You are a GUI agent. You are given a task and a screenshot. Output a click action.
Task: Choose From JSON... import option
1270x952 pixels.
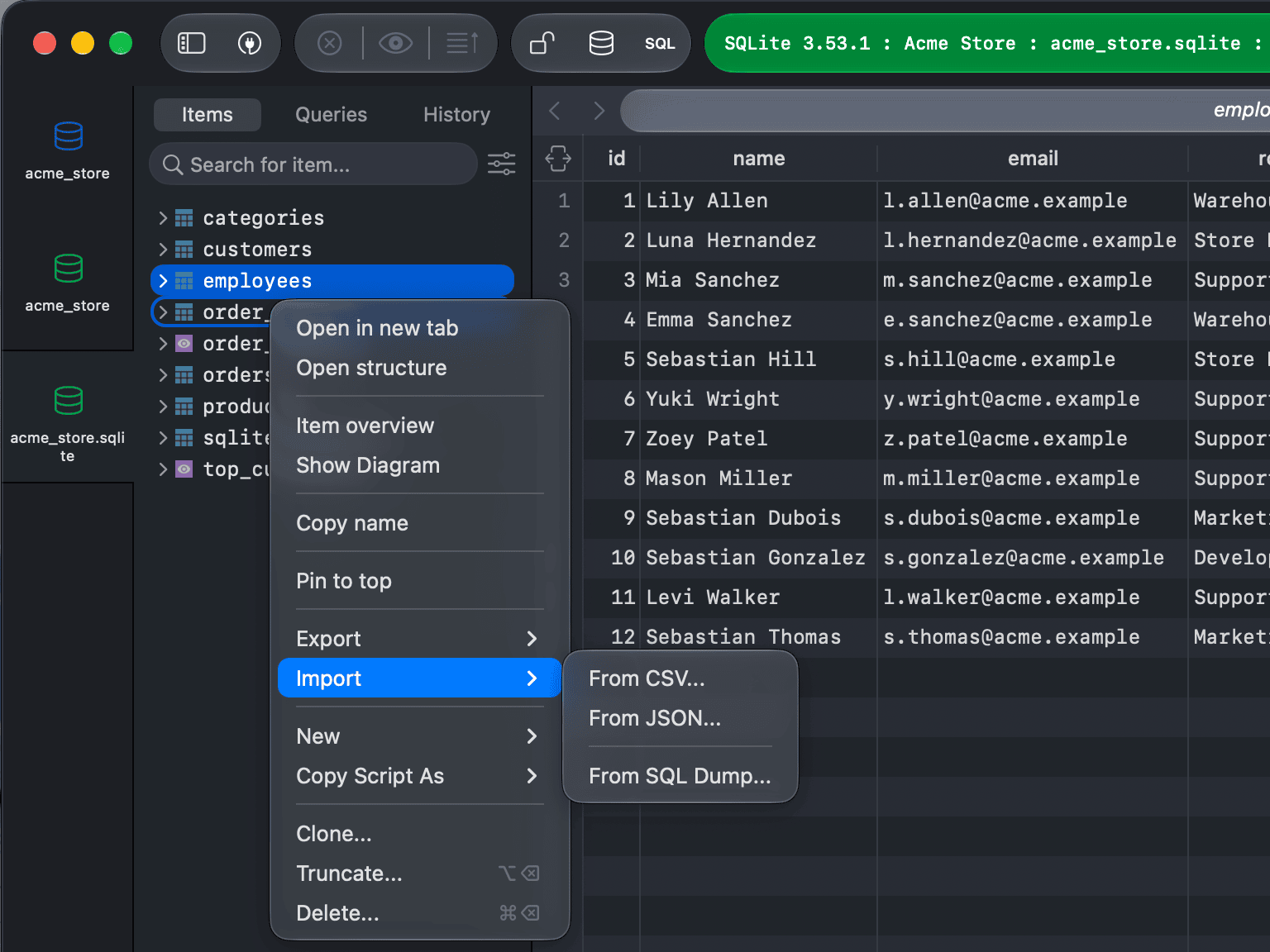click(x=680, y=718)
